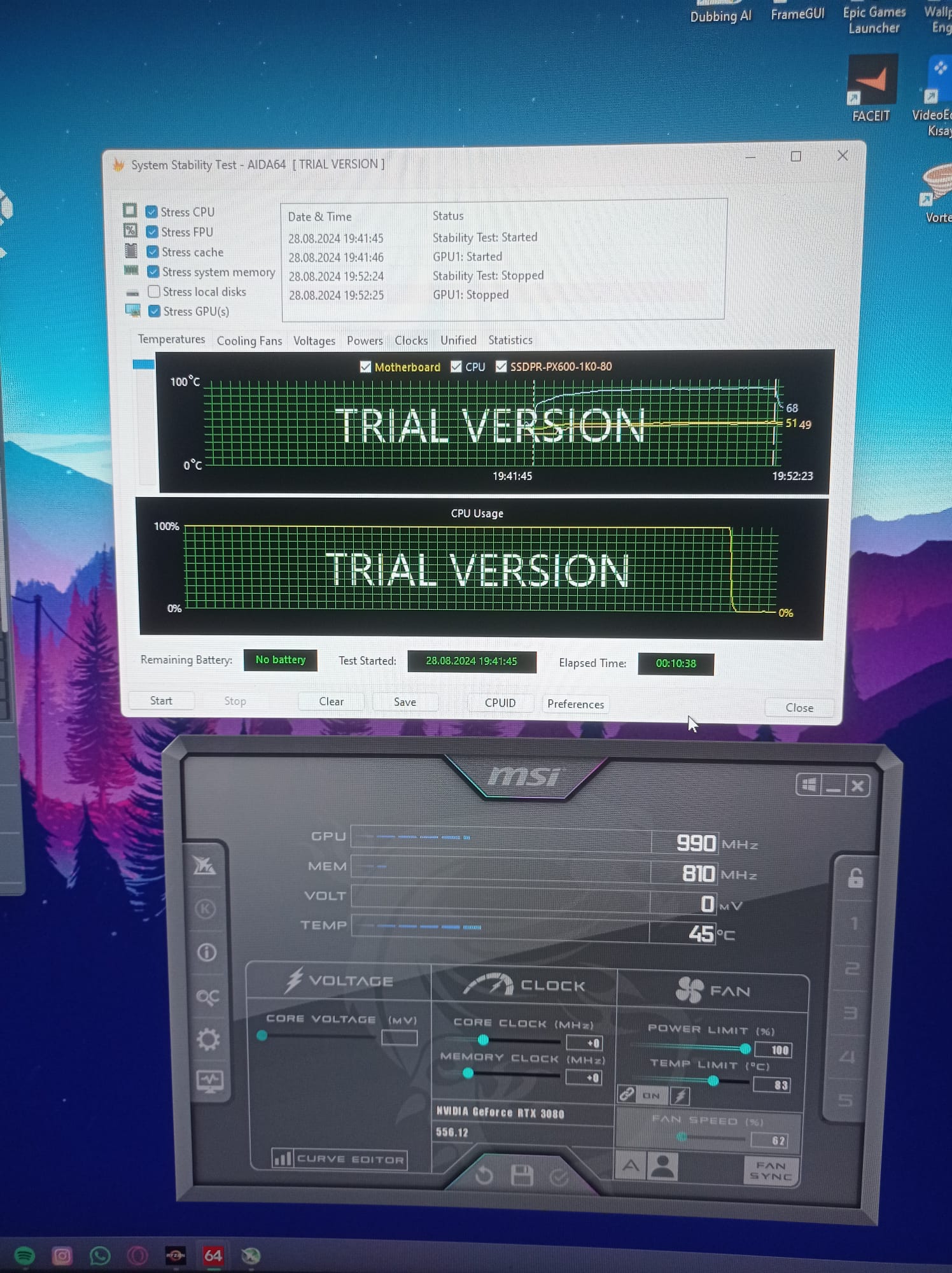Select Afterburner profile slot 1
The height and width of the screenshot is (1273, 952).
854,923
